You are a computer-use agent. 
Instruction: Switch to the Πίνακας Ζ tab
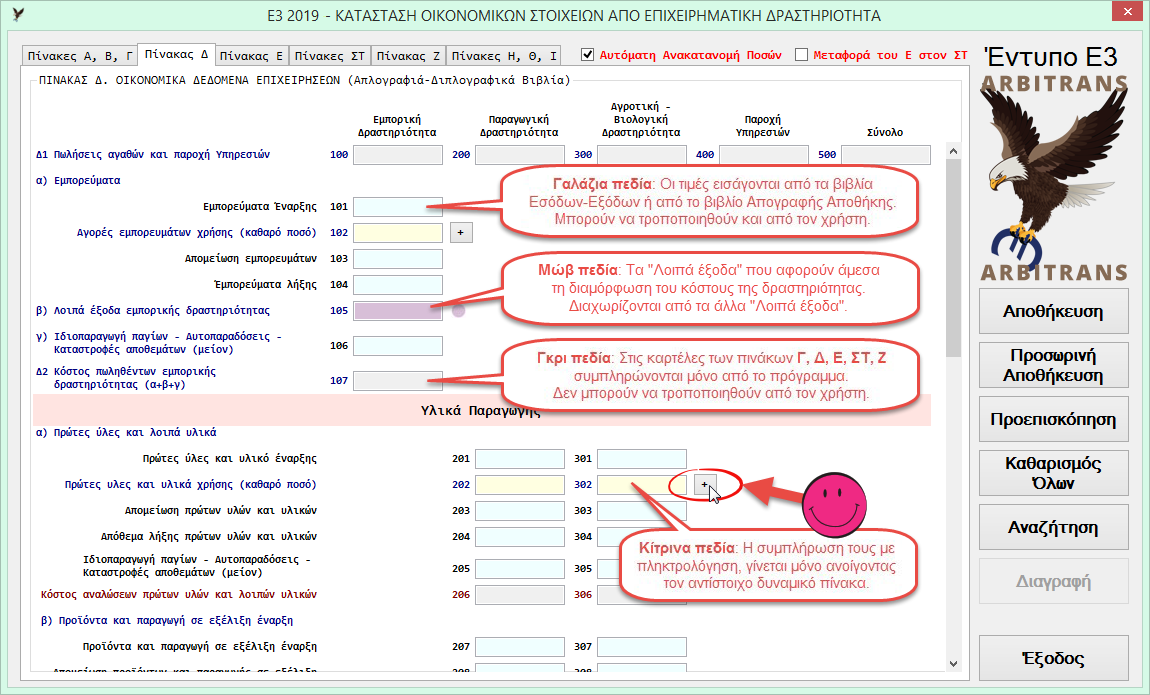(408, 56)
